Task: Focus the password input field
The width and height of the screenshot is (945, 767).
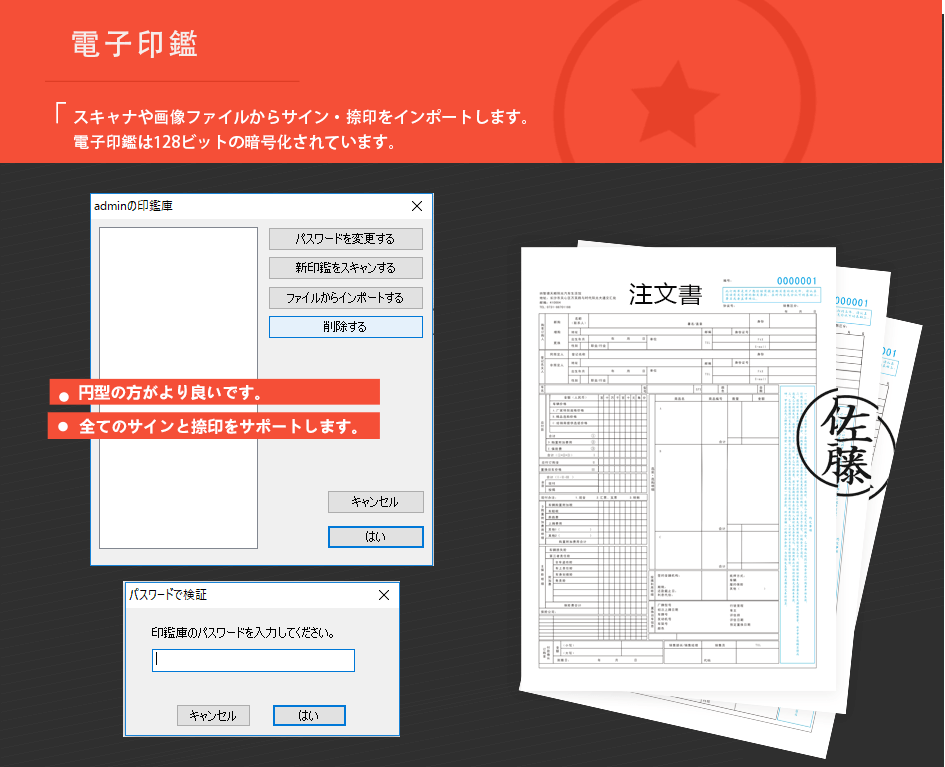Action: 253,660
